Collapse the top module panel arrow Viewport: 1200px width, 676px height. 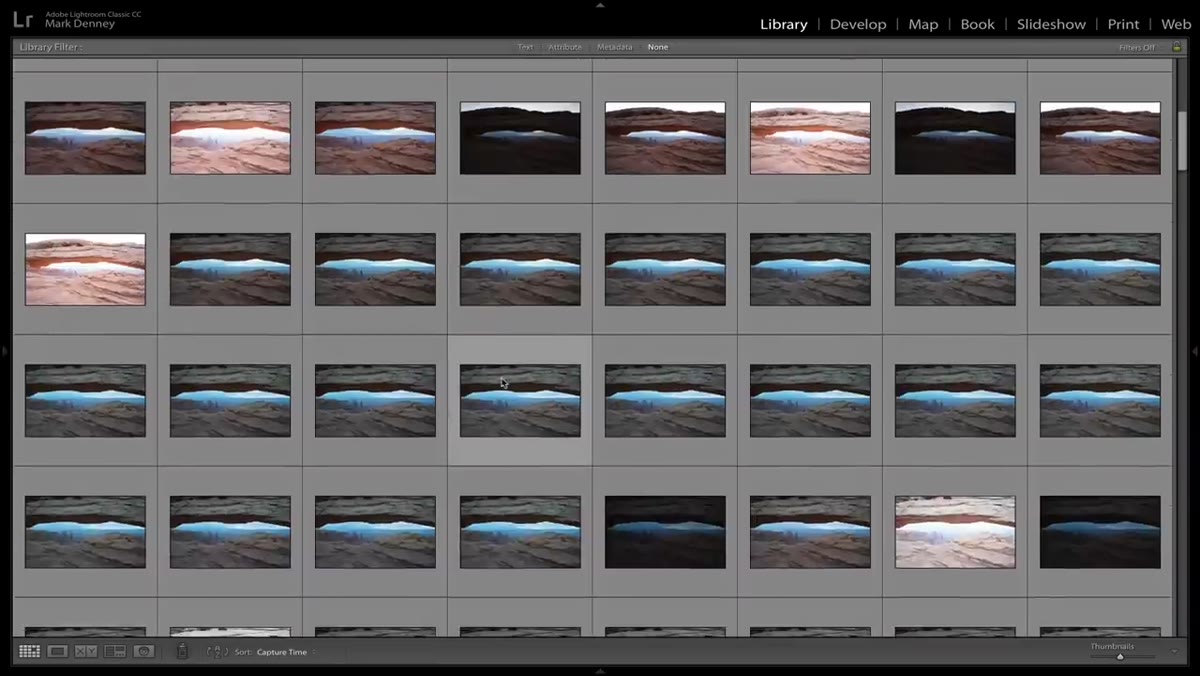(x=600, y=4)
